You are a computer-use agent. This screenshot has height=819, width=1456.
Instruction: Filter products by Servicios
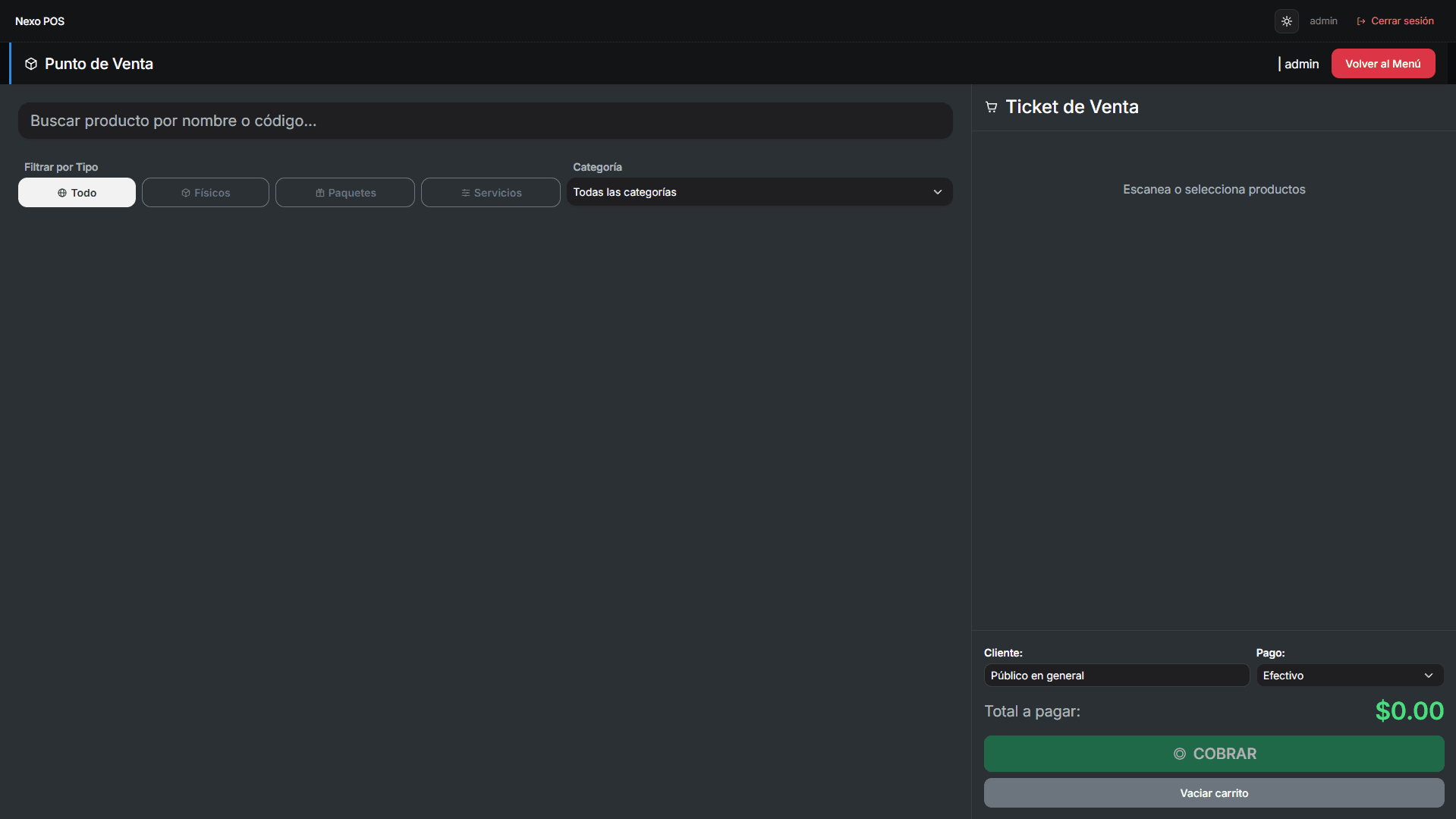click(x=491, y=193)
